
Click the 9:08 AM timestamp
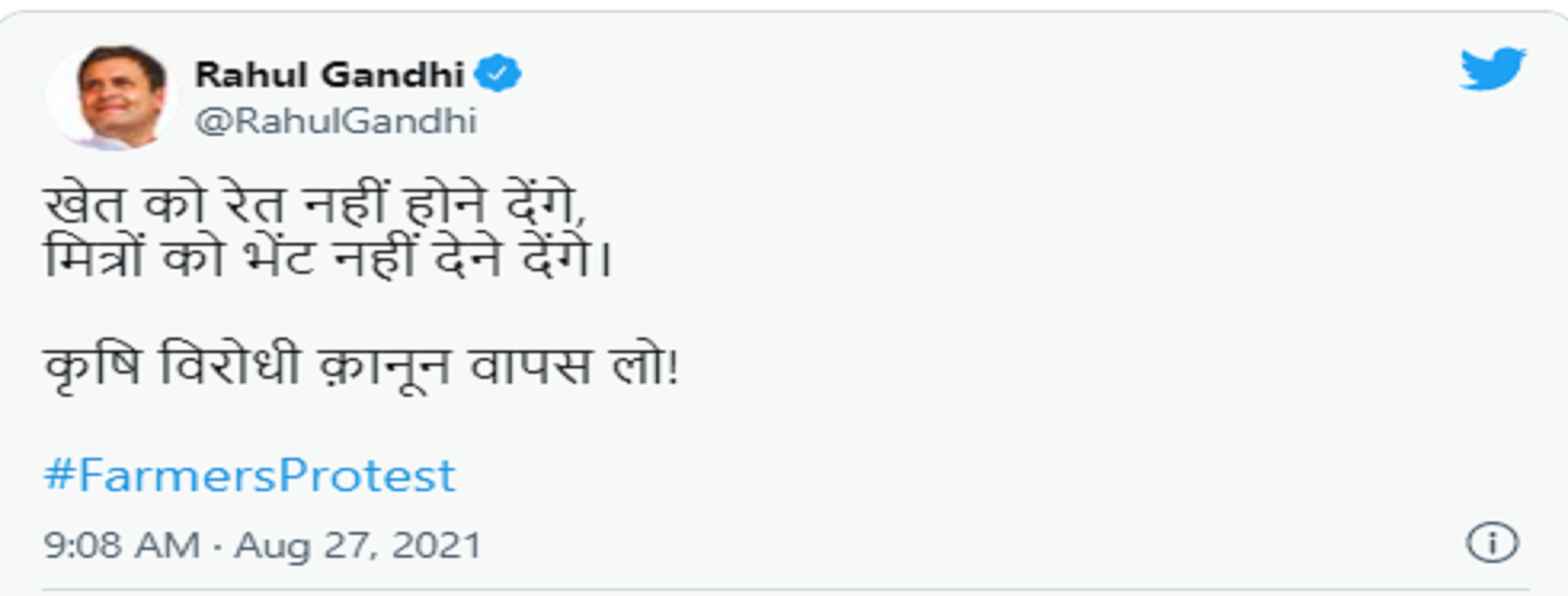coord(122,545)
